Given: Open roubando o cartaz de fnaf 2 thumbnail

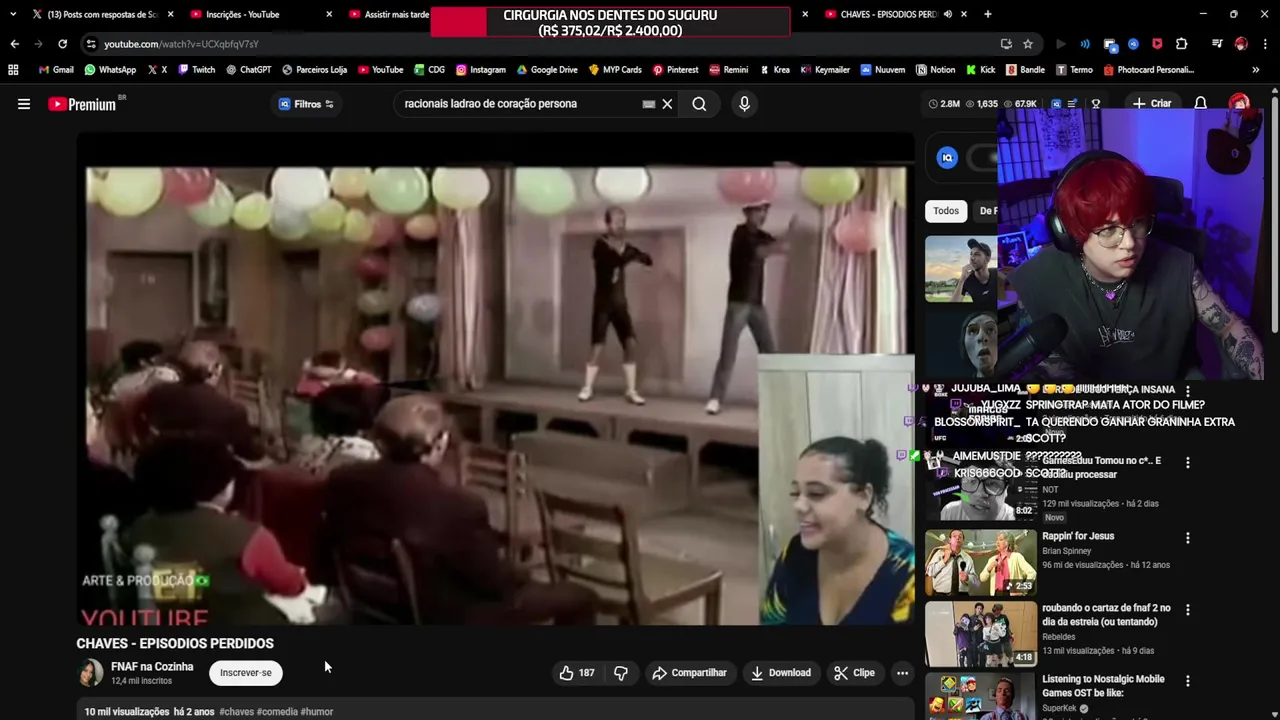Looking at the screenshot, I should (981, 634).
